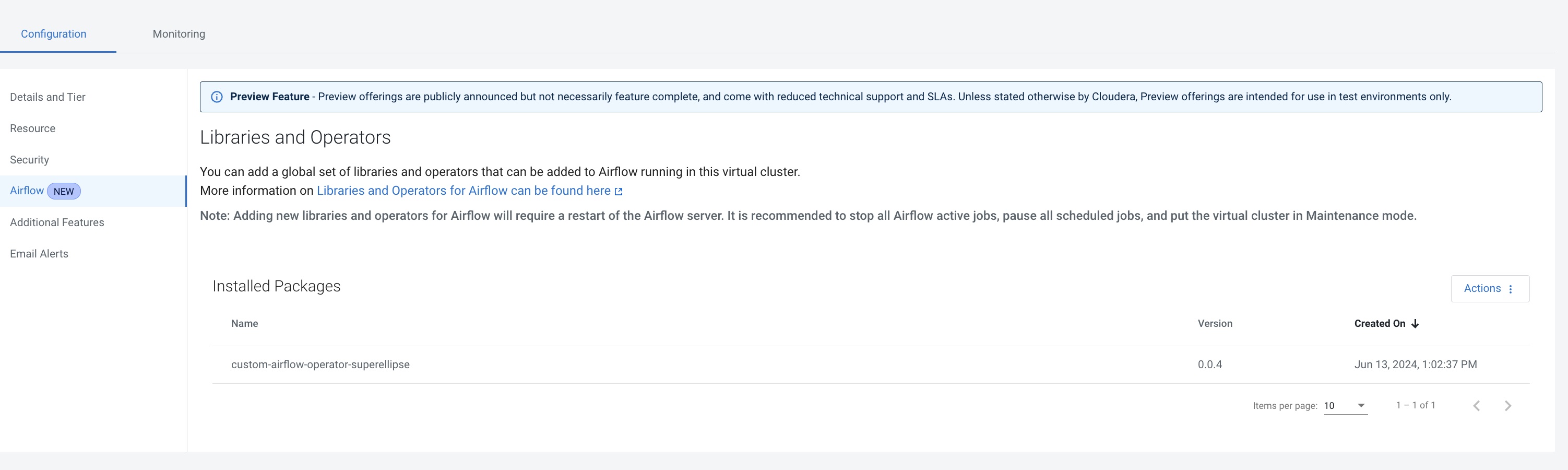
Task: Select the custom-airflow-operator-superellipse package row
Action: [x=320, y=365]
